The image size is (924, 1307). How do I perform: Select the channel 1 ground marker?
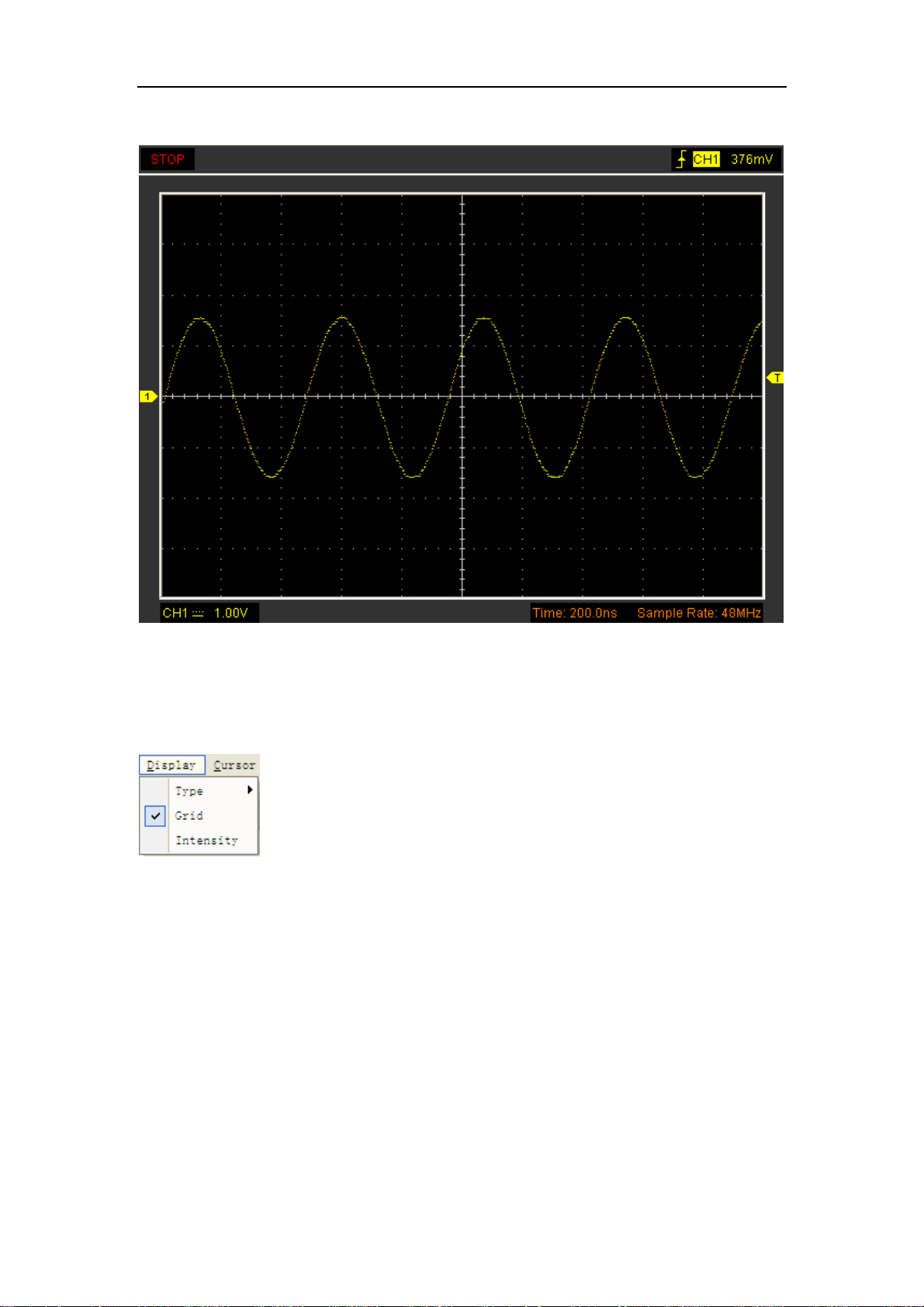coord(148,396)
